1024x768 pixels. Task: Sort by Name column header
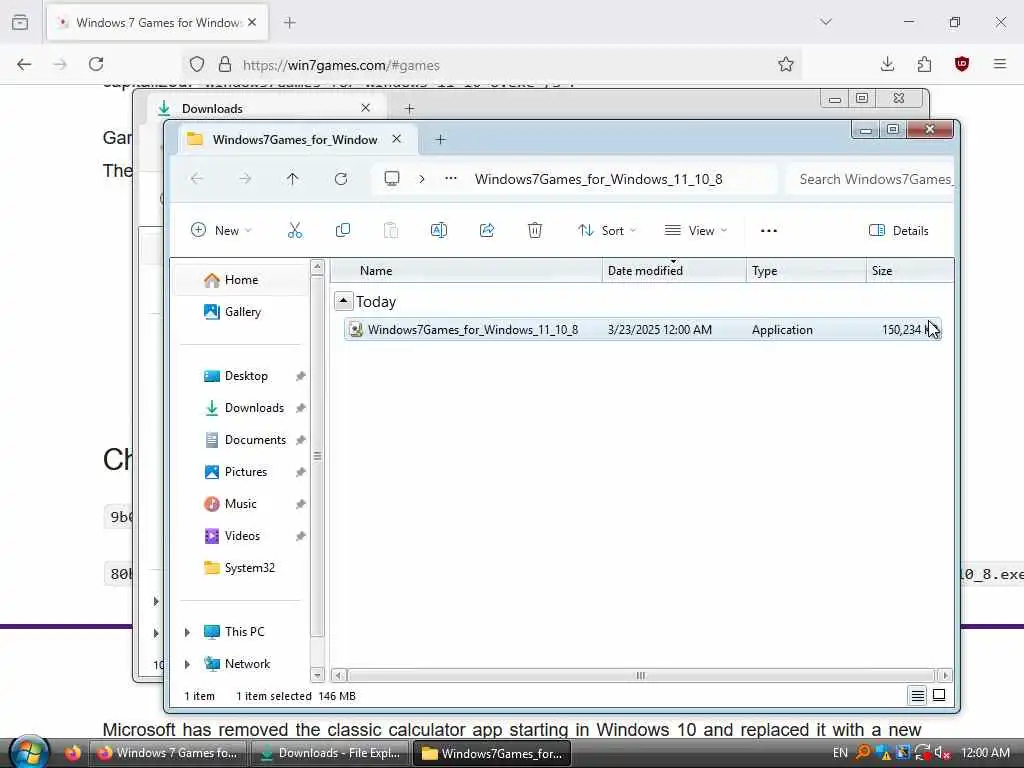[x=466, y=270]
